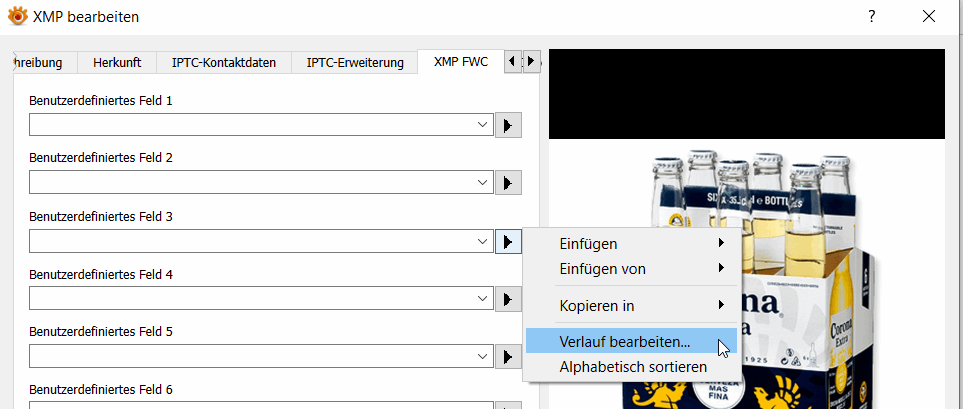Expand the Benutzerdefiniertes Feld 3 dropdown
Viewport: 963px width, 409px height.
(483, 241)
